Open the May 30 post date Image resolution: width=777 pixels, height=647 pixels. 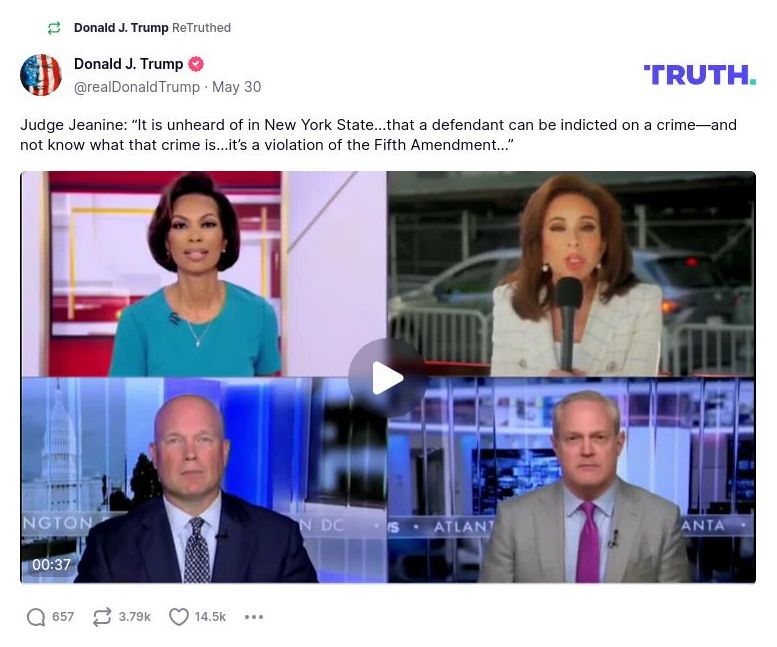(x=236, y=87)
